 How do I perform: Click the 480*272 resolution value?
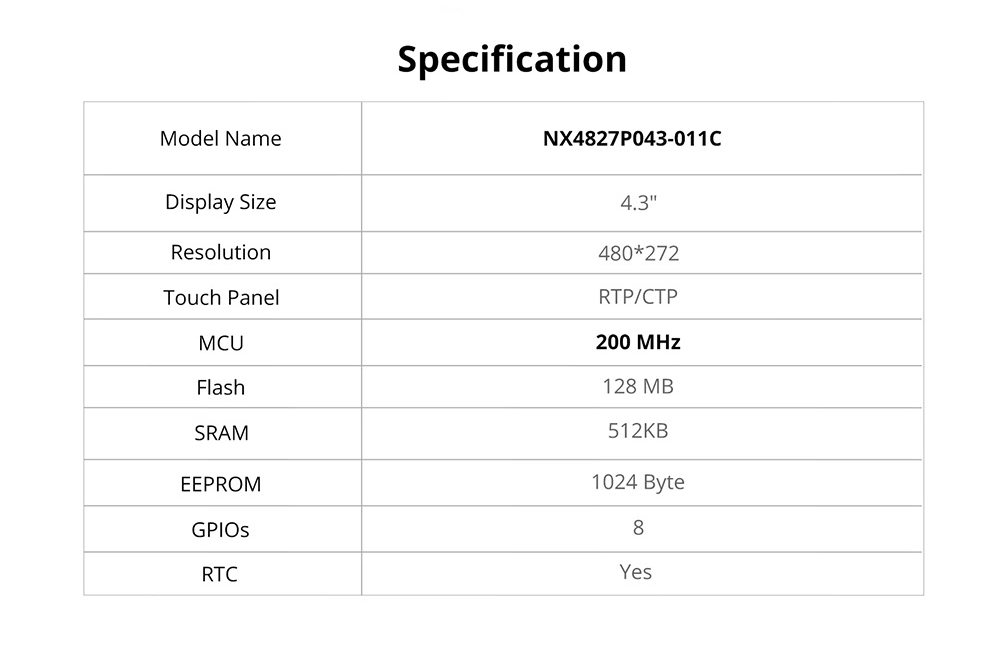click(x=638, y=253)
